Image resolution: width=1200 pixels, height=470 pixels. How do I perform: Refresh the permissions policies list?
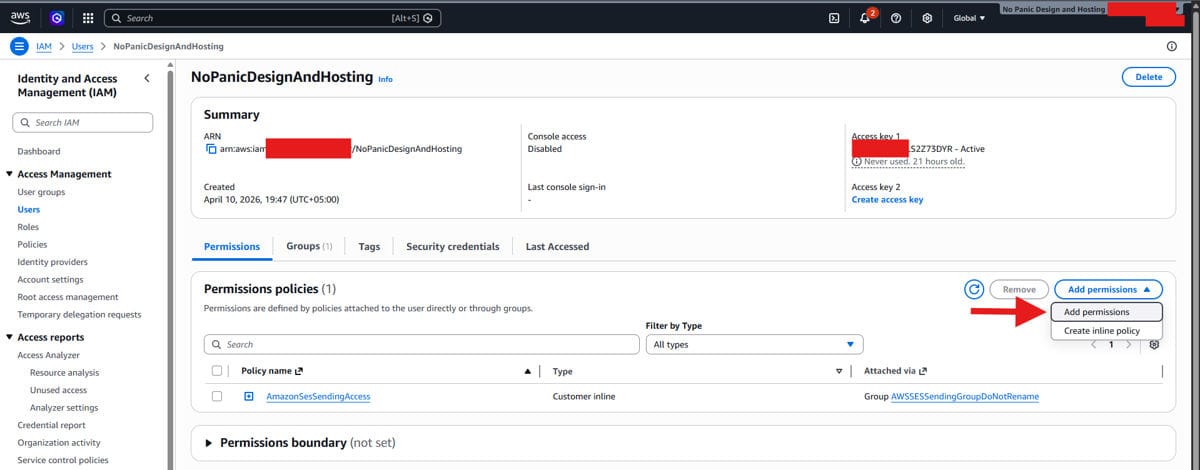pos(974,289)
